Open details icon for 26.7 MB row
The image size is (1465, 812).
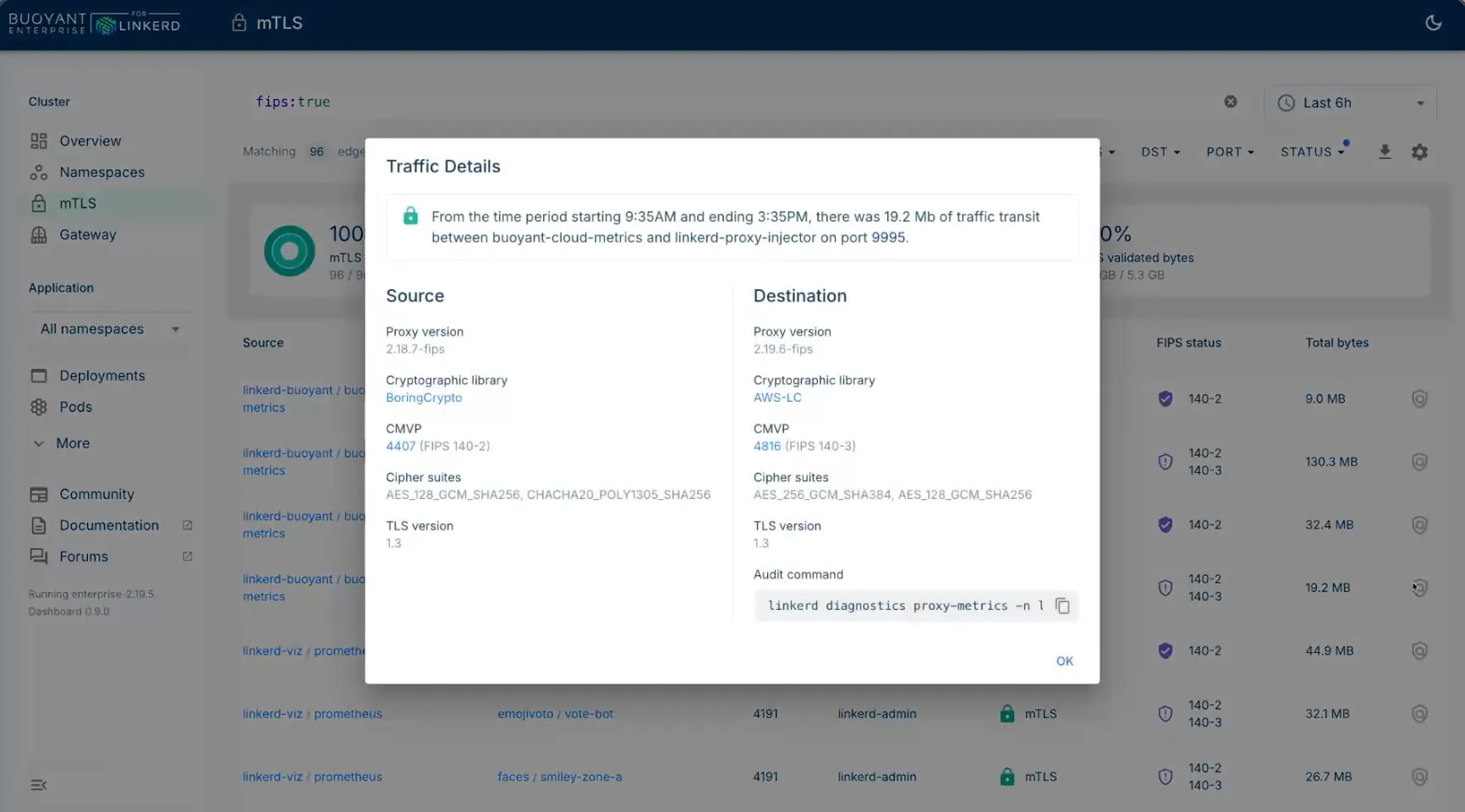[1419, 776]
